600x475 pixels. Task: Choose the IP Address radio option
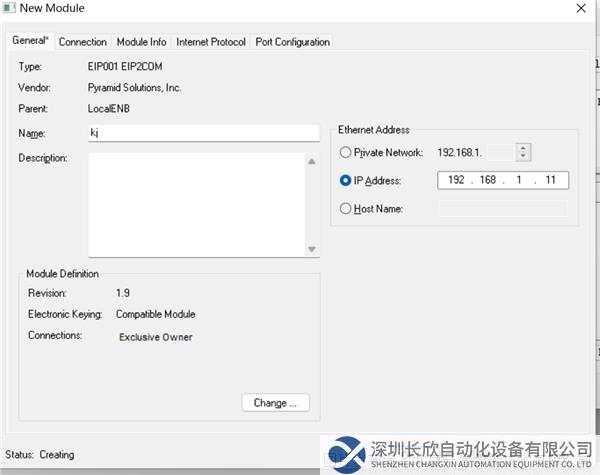coord(346,181)
